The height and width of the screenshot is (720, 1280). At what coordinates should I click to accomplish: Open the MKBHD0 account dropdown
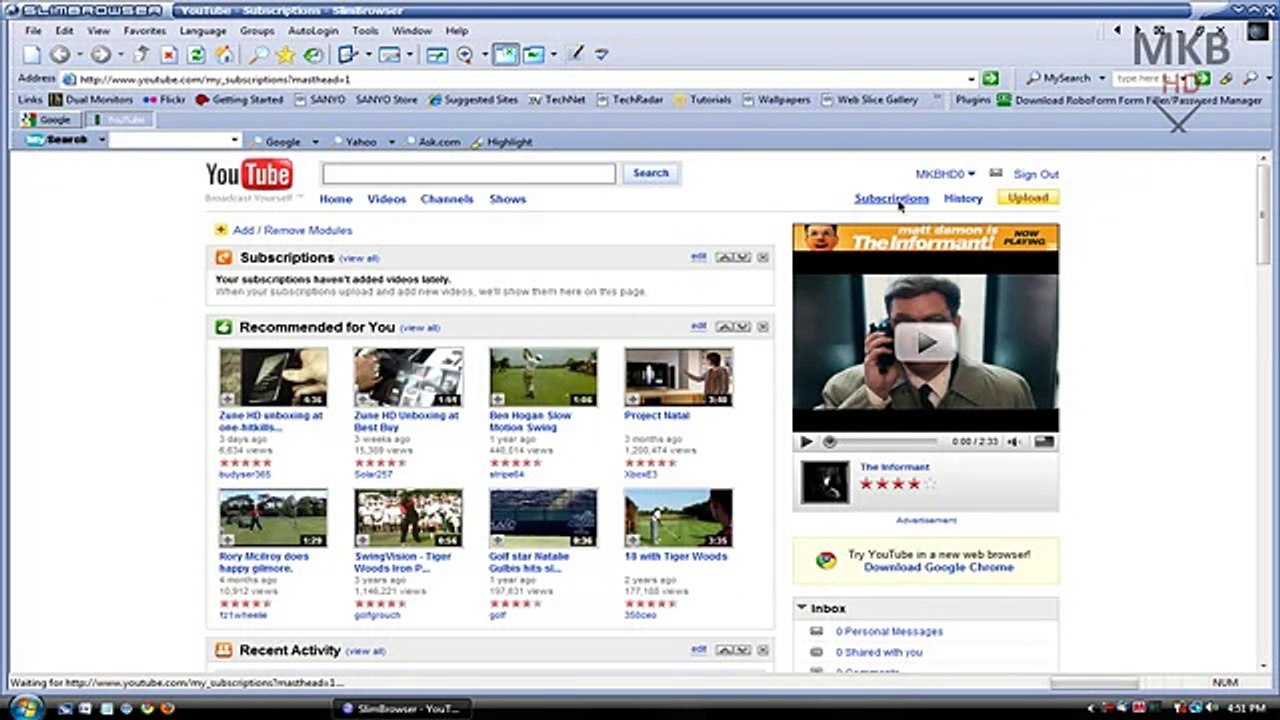(x=944, y=174)
